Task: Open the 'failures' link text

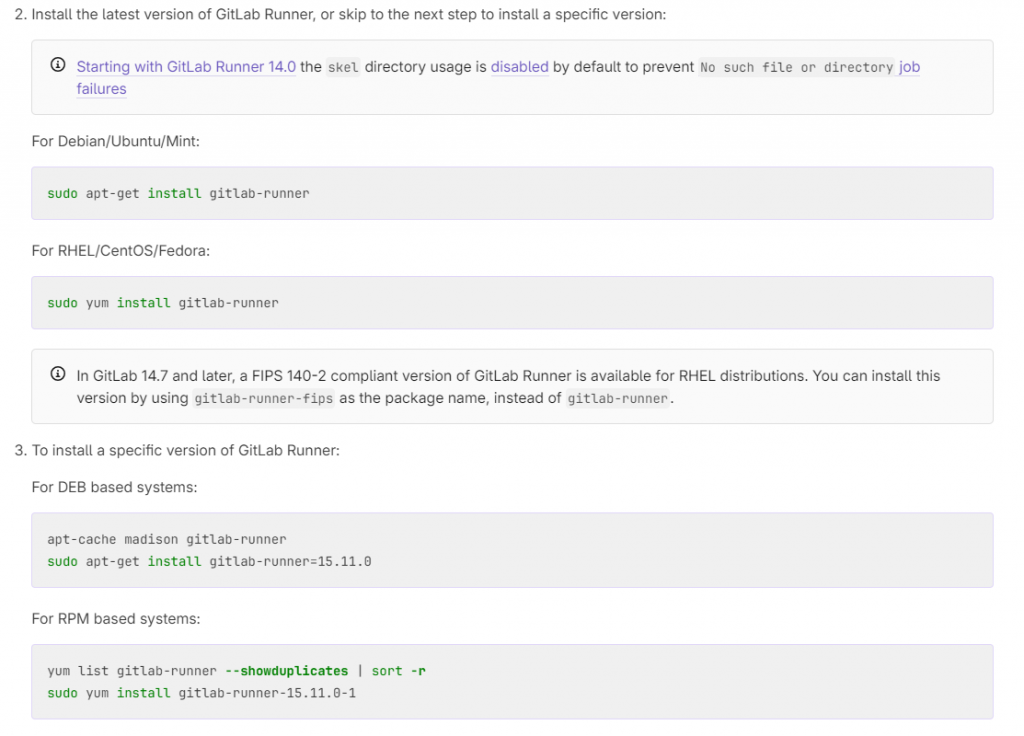Action: click(101, 89)
